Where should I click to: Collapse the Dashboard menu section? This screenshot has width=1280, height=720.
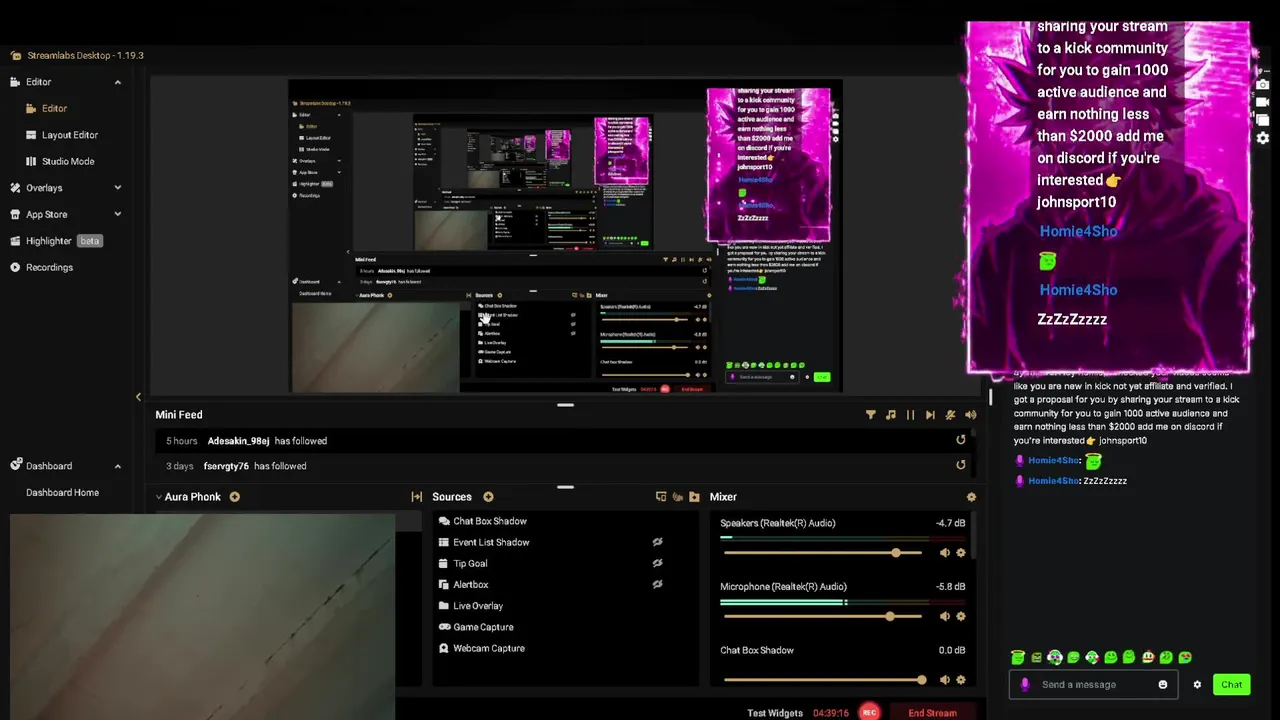click(x=117, y=466)
